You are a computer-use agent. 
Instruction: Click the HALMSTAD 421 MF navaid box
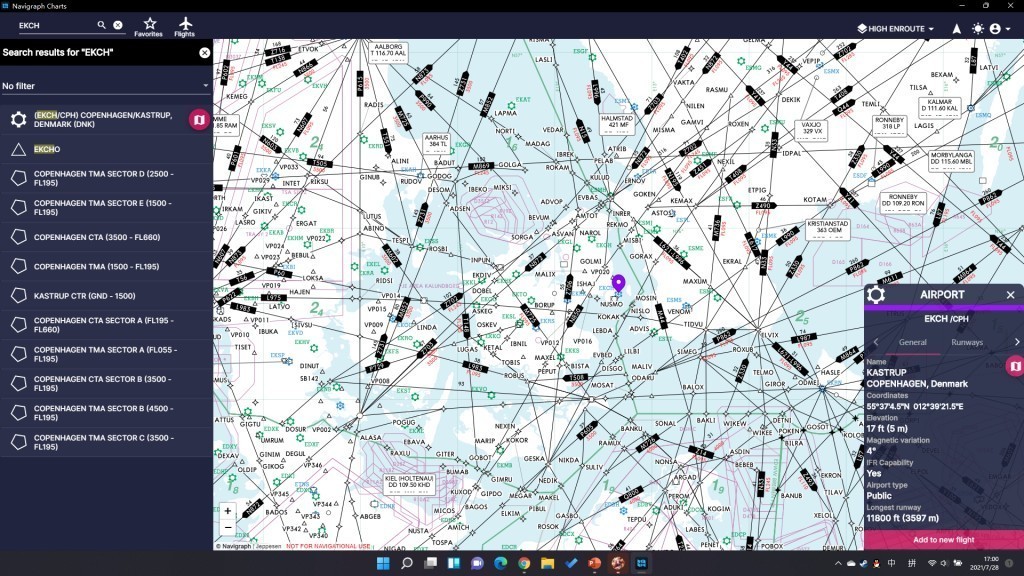616,125
